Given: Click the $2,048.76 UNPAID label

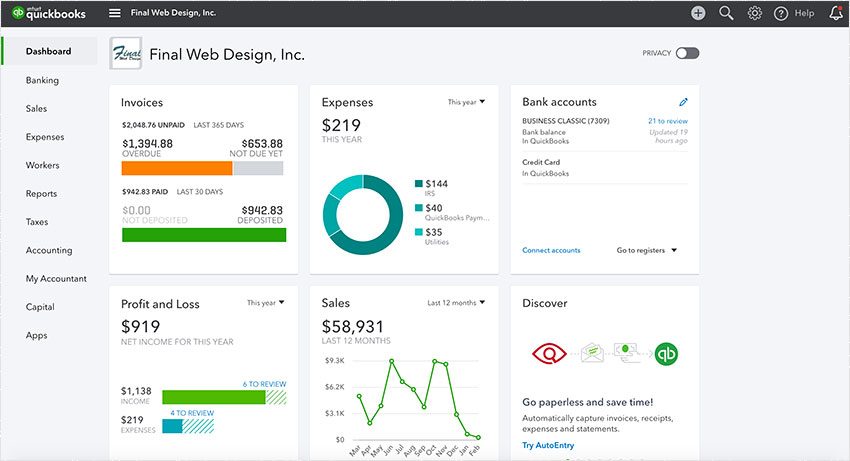Looking at the screenshot, I should tap(153, 125).
